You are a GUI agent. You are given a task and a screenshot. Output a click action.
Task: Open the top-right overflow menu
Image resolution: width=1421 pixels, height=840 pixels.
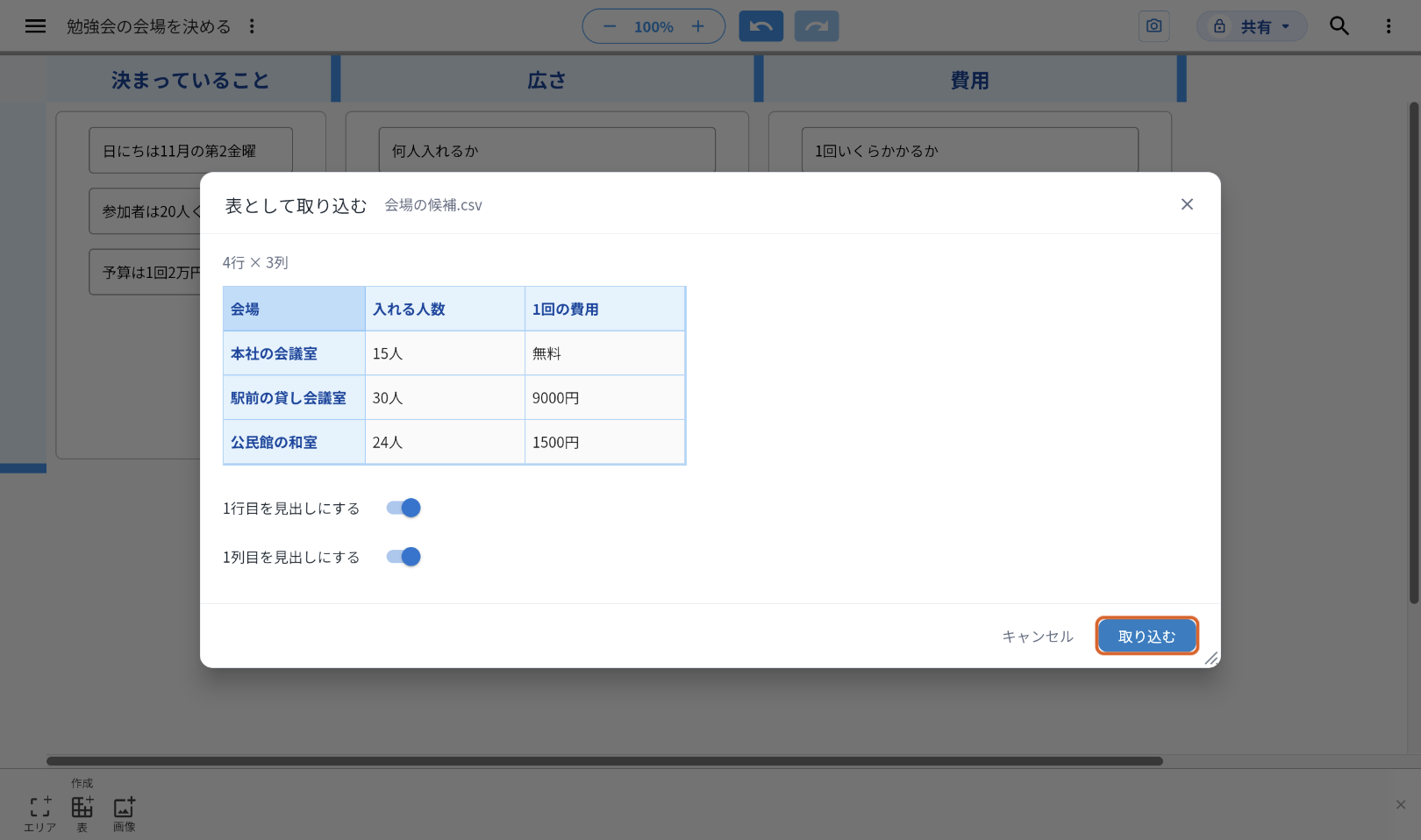[x=1389, y=26]
